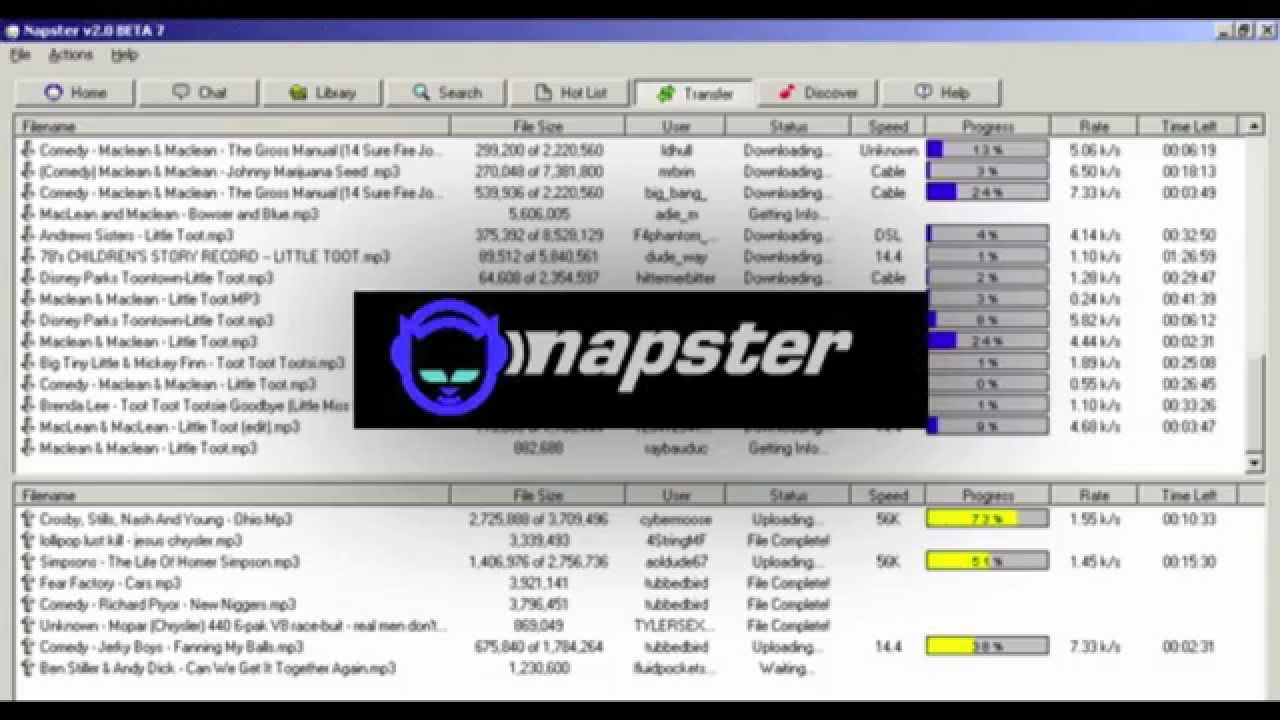Go to the Search tab
The image size is (1280, 720).
[447, 93]
